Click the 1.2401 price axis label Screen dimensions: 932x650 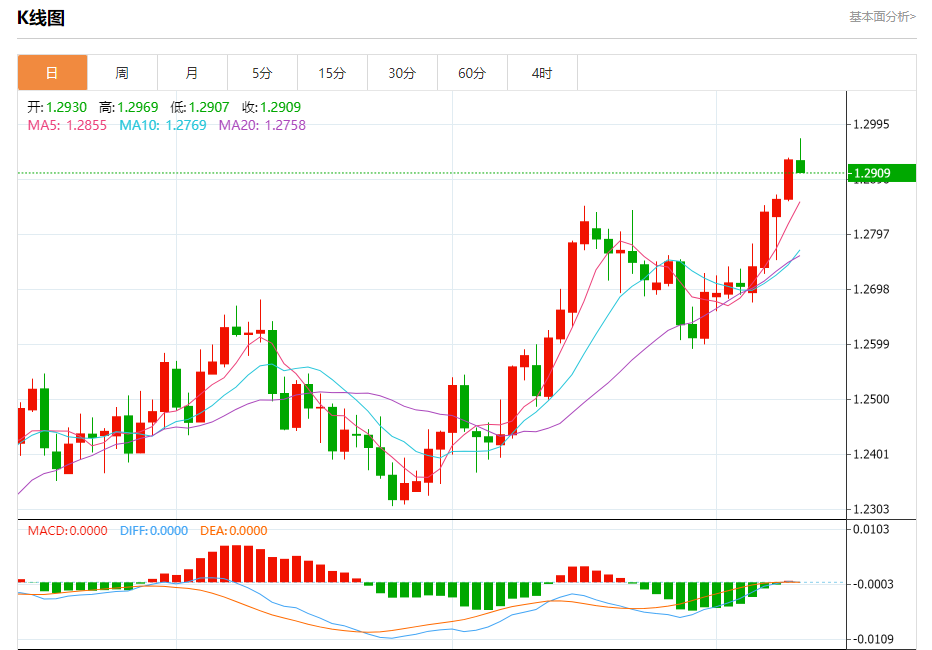[871, 455]
